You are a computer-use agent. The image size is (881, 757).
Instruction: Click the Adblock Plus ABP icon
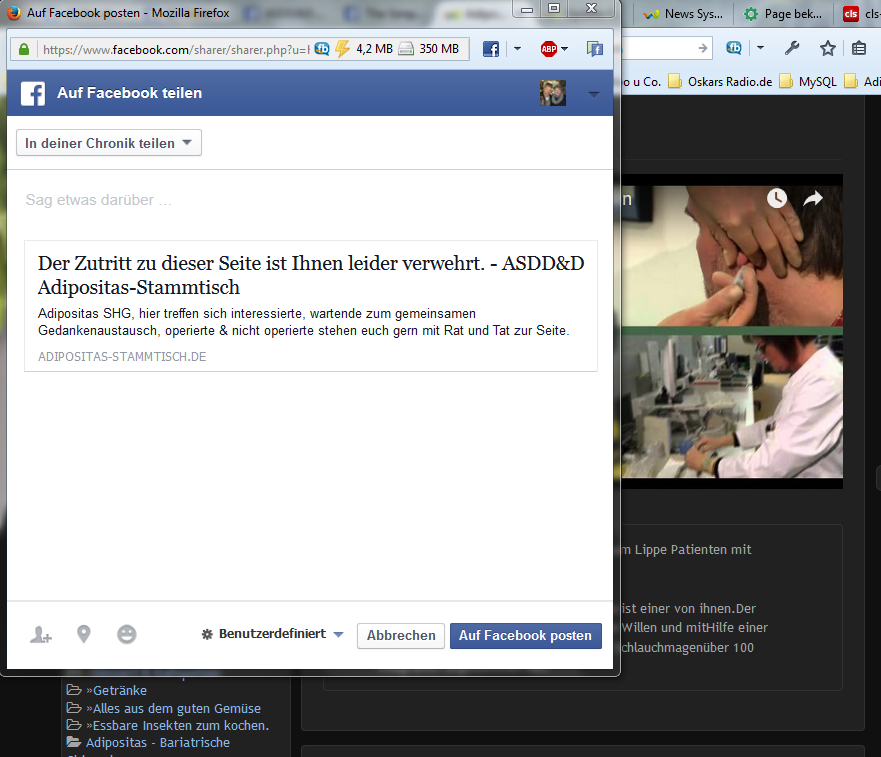549,49
